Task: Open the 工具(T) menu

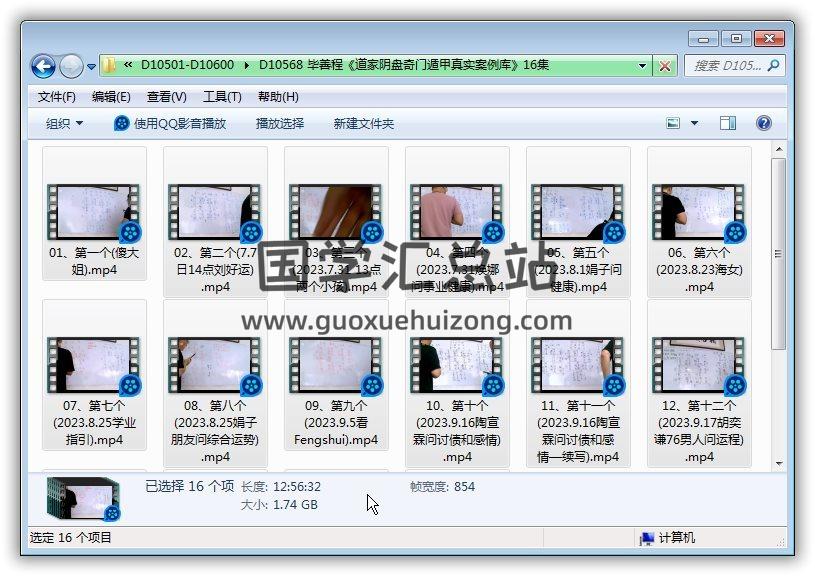Action: point(221,97)
